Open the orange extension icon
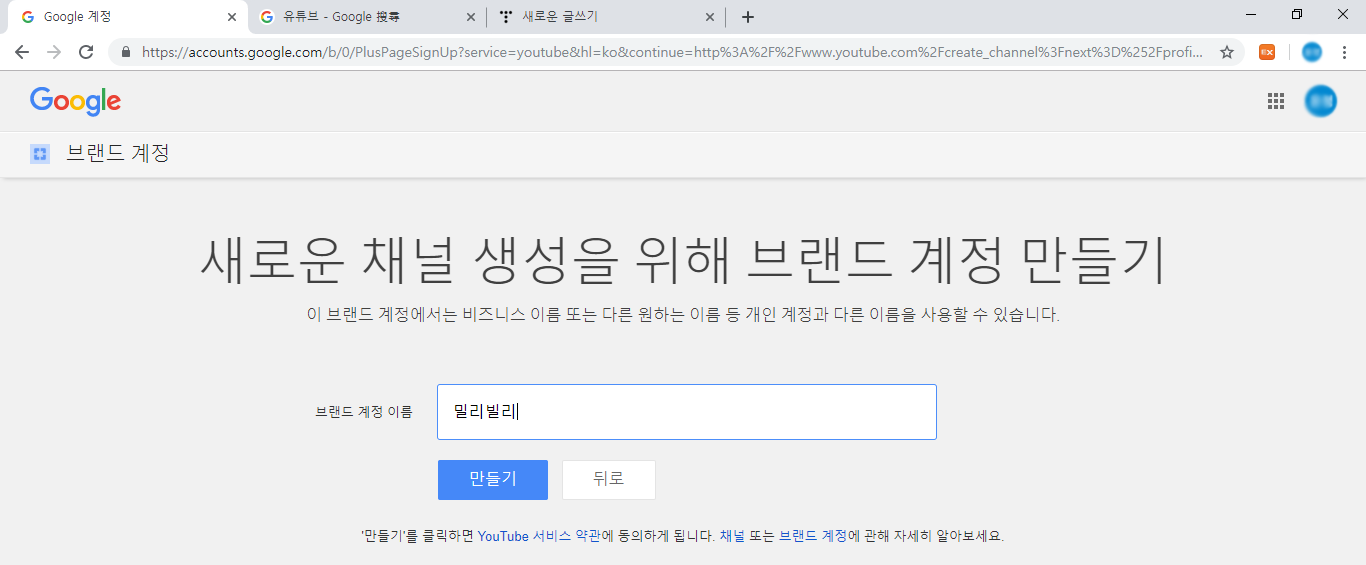The width and height of the screenshot is (1366, 565). [x=1267, y=52]
